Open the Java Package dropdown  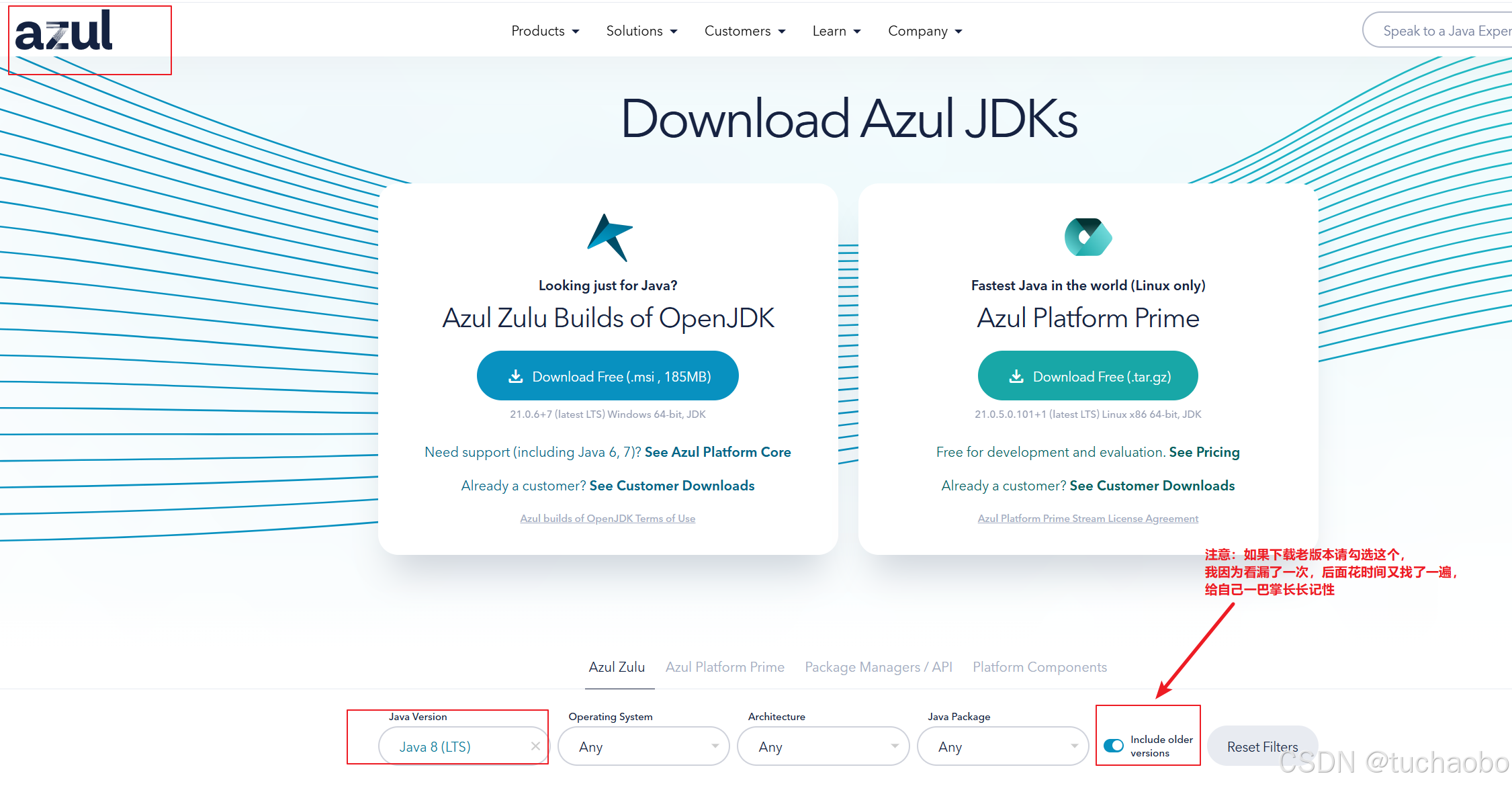tap(1002, 746)
